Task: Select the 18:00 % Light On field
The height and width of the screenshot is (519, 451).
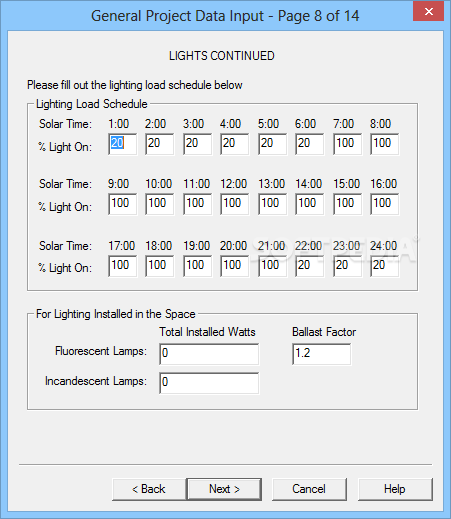Action: coord(159,266)
